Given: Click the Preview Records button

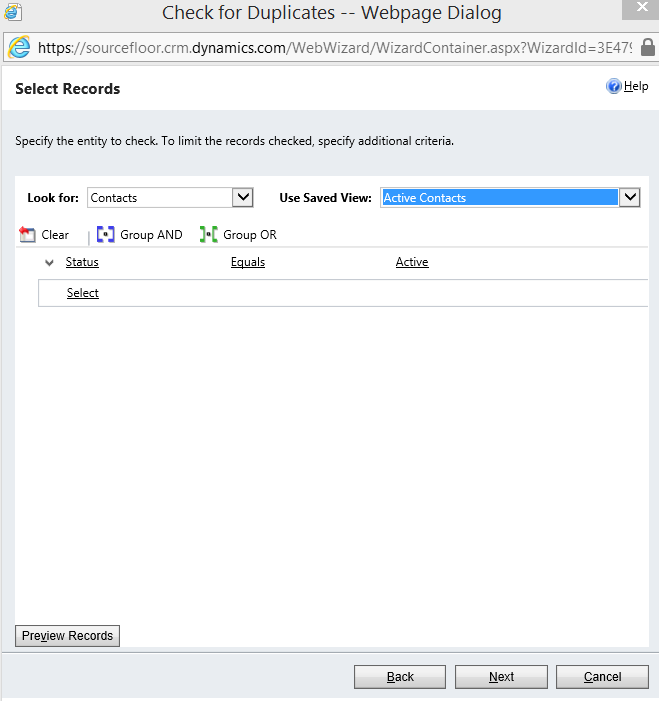Looking at the screenshot, I should [x=68, y=636].
